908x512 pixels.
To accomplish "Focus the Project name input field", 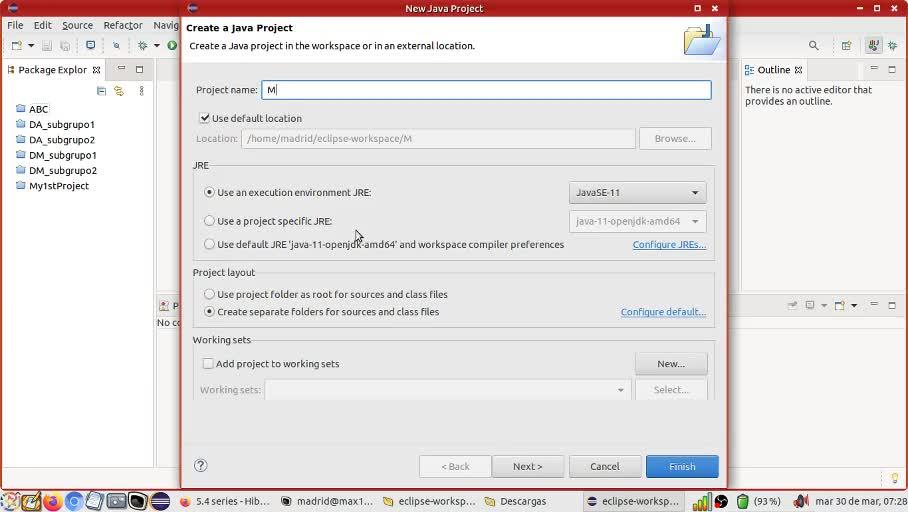I will [x=486, y=90].
